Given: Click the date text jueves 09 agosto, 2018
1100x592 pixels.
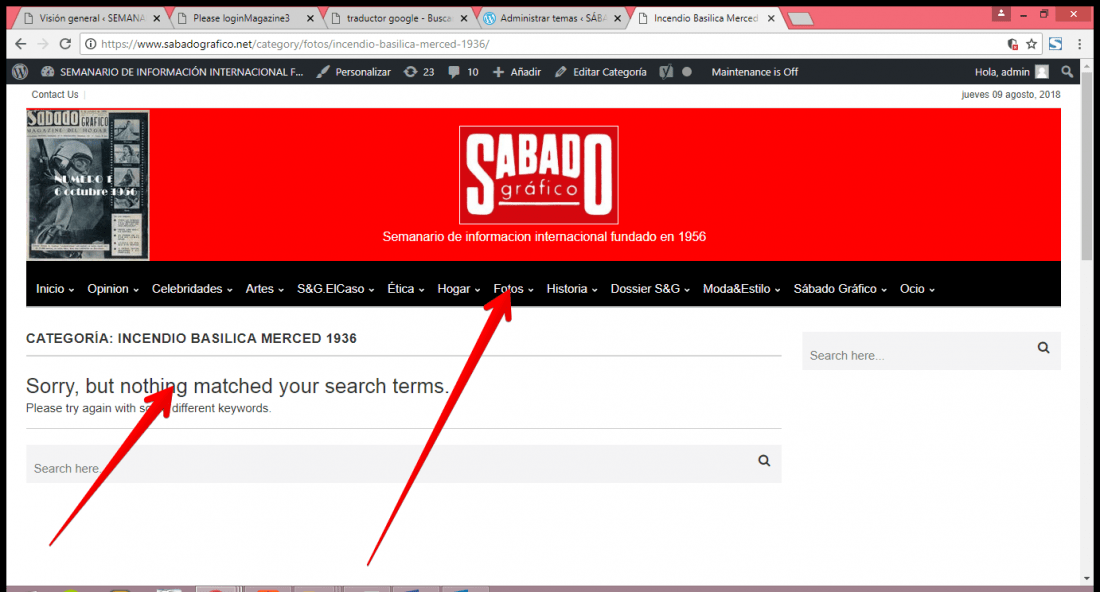Looking at the screenshot, I should point(1010,94).
